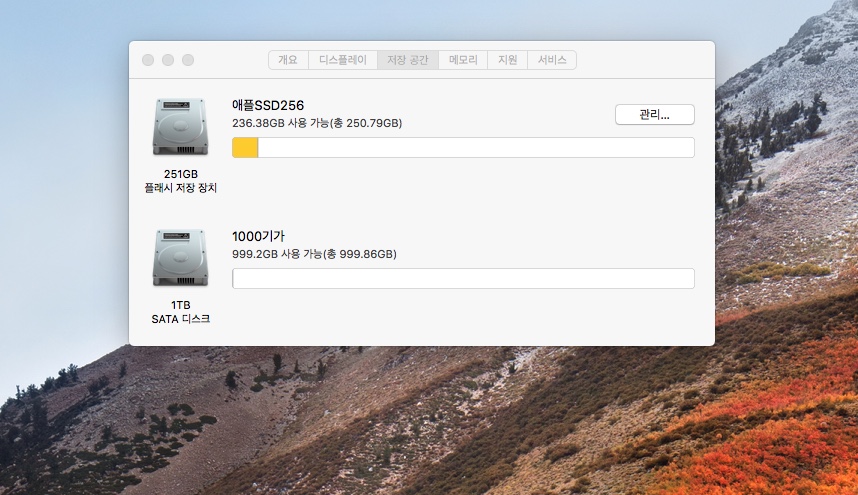
Task: Click the empty part of the 애플SSD256 storage bar
Action: tap(475, 148)
